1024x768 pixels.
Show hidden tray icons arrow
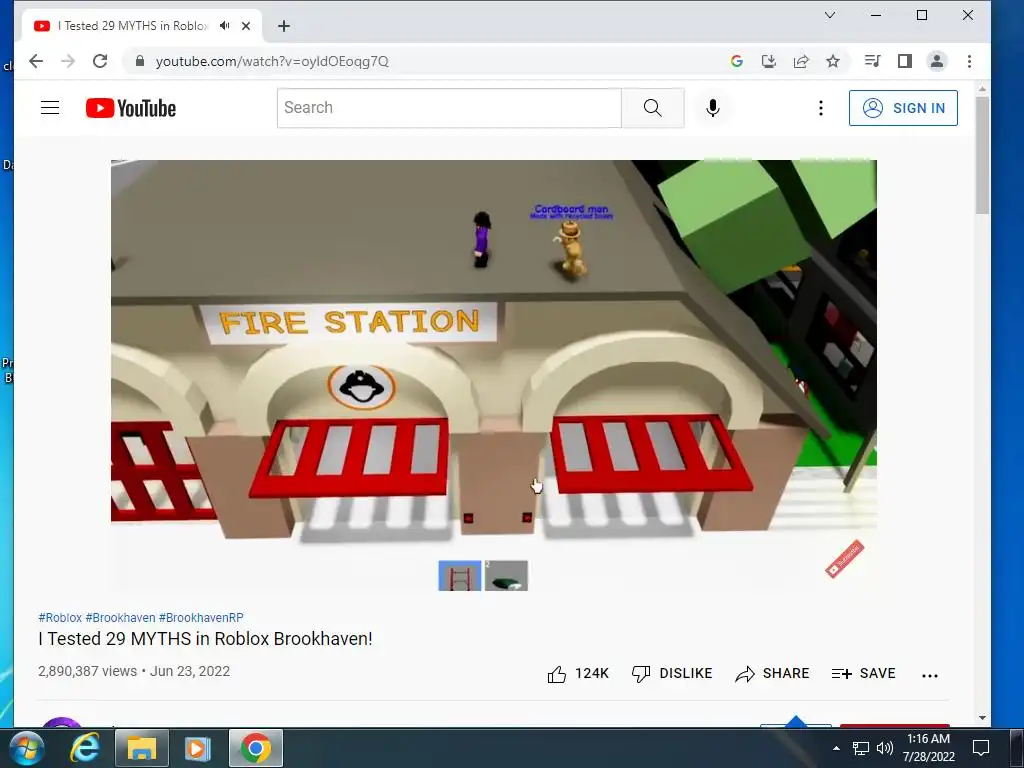[x=836, y=748]
